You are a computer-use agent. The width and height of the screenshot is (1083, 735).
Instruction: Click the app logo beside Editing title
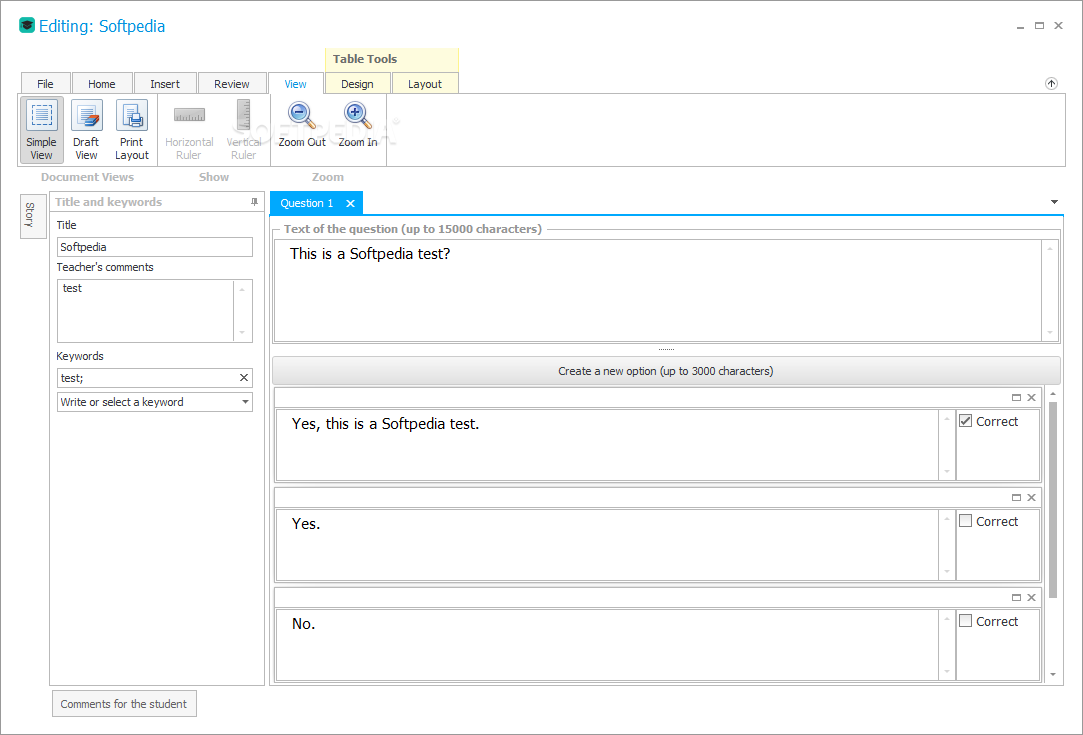pos(27,26)
